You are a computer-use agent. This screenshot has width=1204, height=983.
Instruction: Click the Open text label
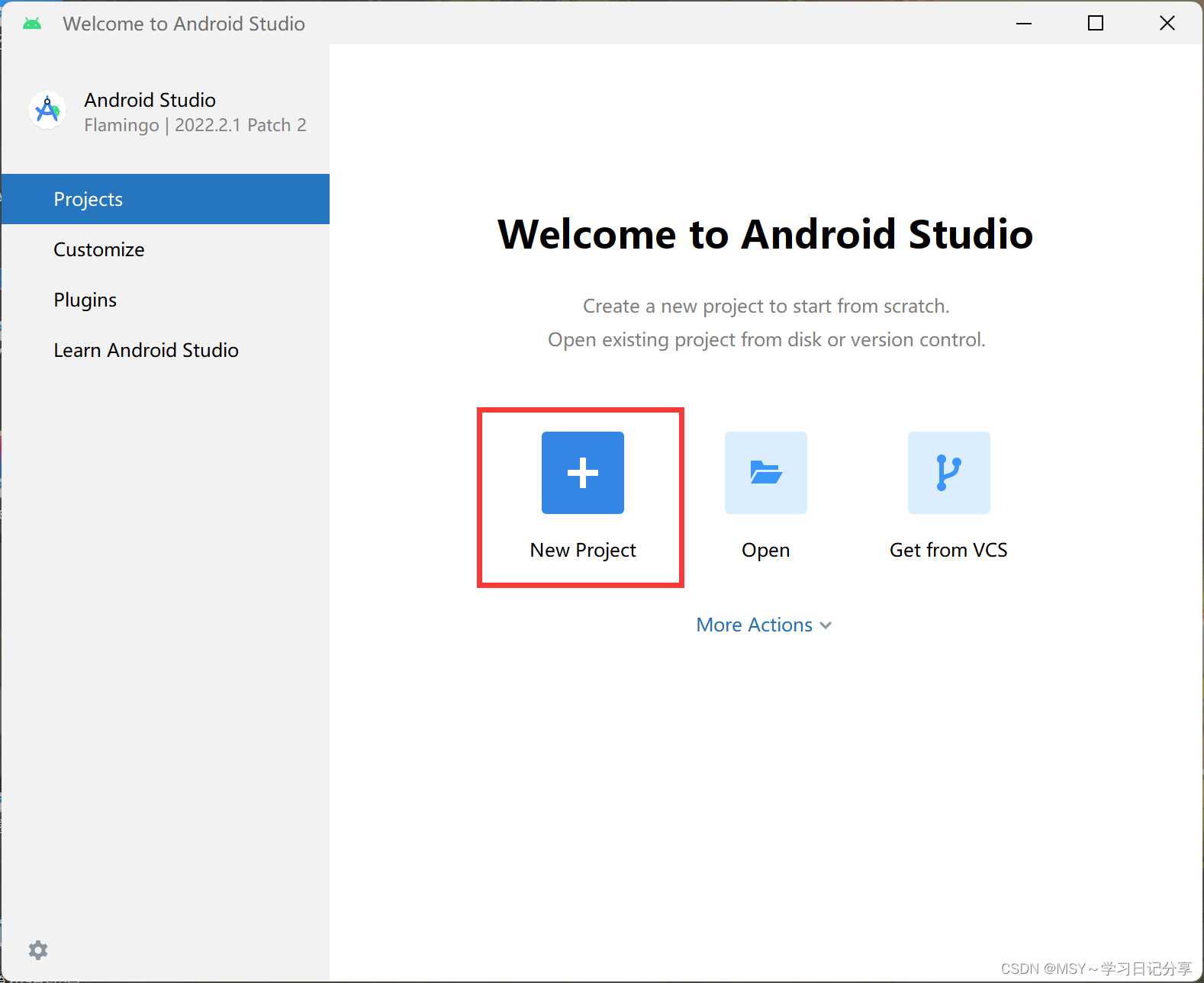tap(766, 551)
